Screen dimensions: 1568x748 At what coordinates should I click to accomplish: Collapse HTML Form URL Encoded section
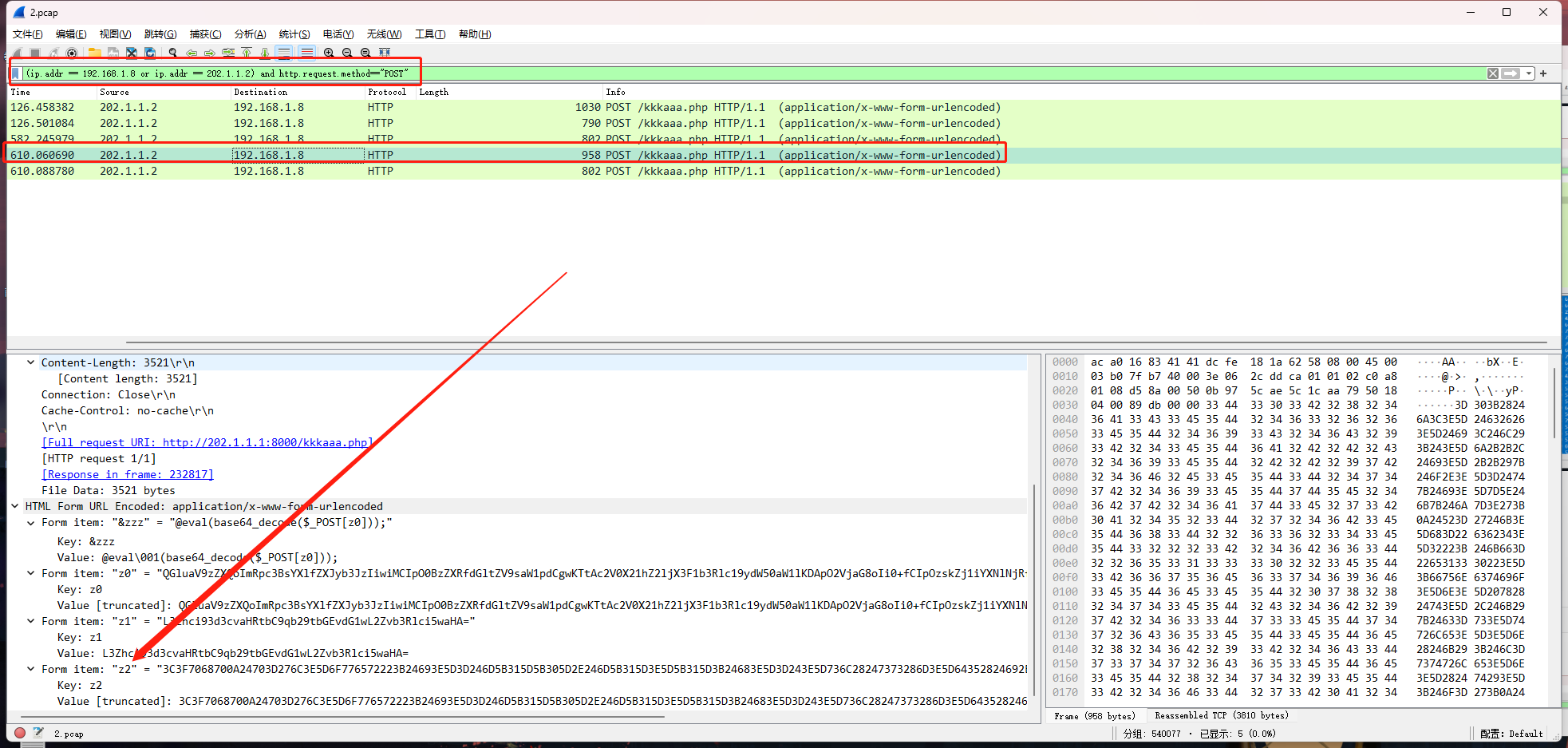(x=14, y=506)
